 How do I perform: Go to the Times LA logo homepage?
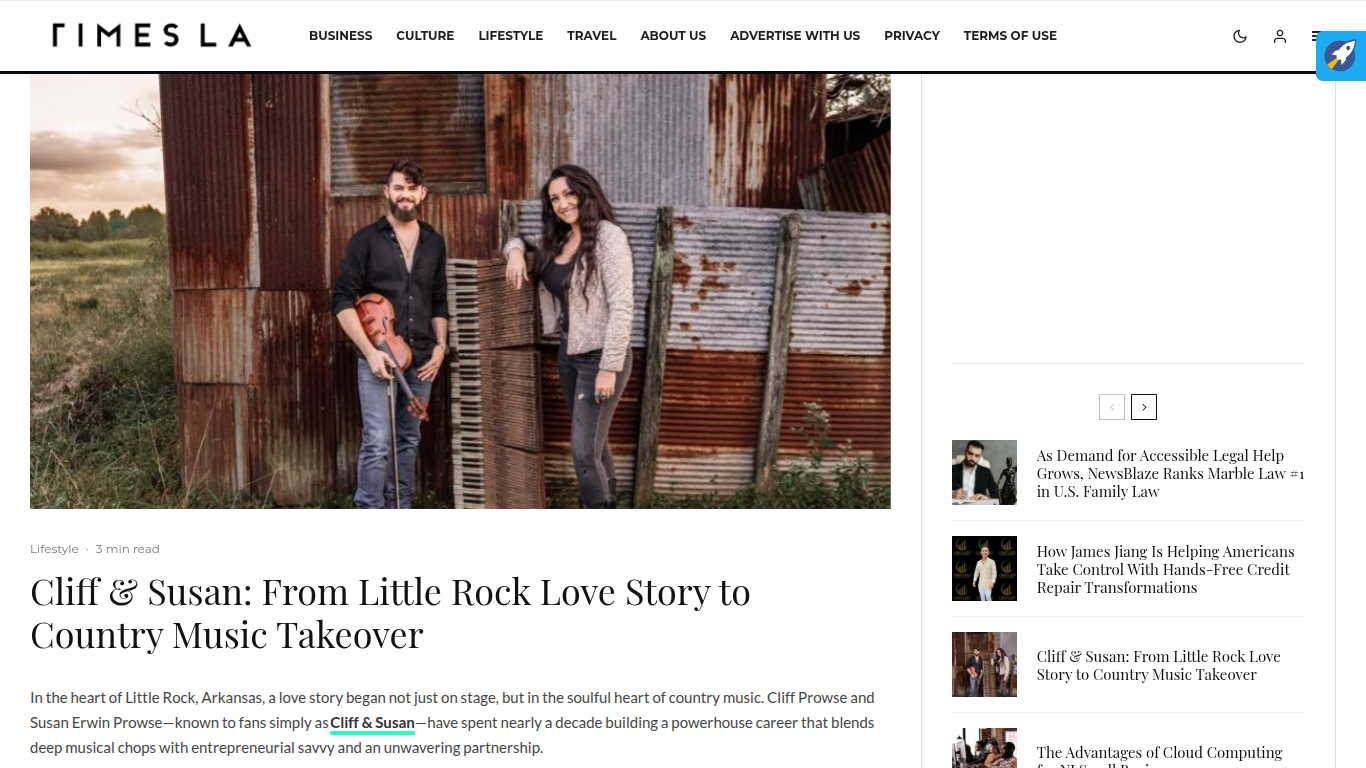(151, 36)
